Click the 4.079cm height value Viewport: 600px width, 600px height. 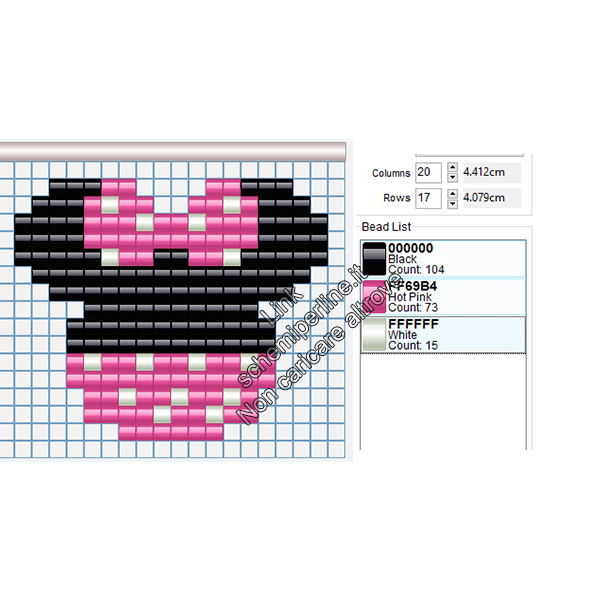[484, 198]
